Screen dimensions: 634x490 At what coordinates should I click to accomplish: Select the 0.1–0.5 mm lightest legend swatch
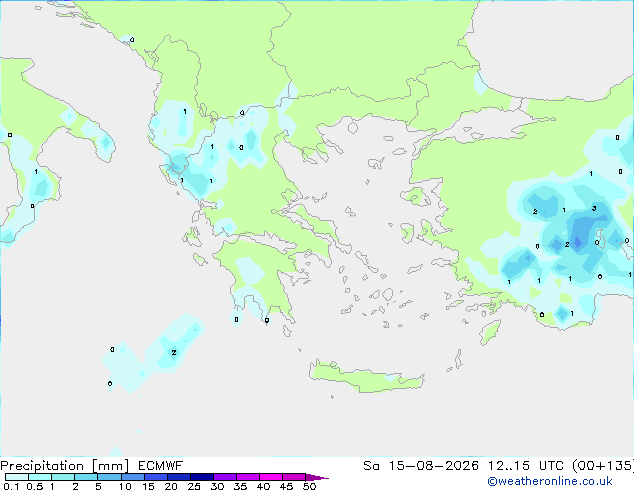pos(17,477)
